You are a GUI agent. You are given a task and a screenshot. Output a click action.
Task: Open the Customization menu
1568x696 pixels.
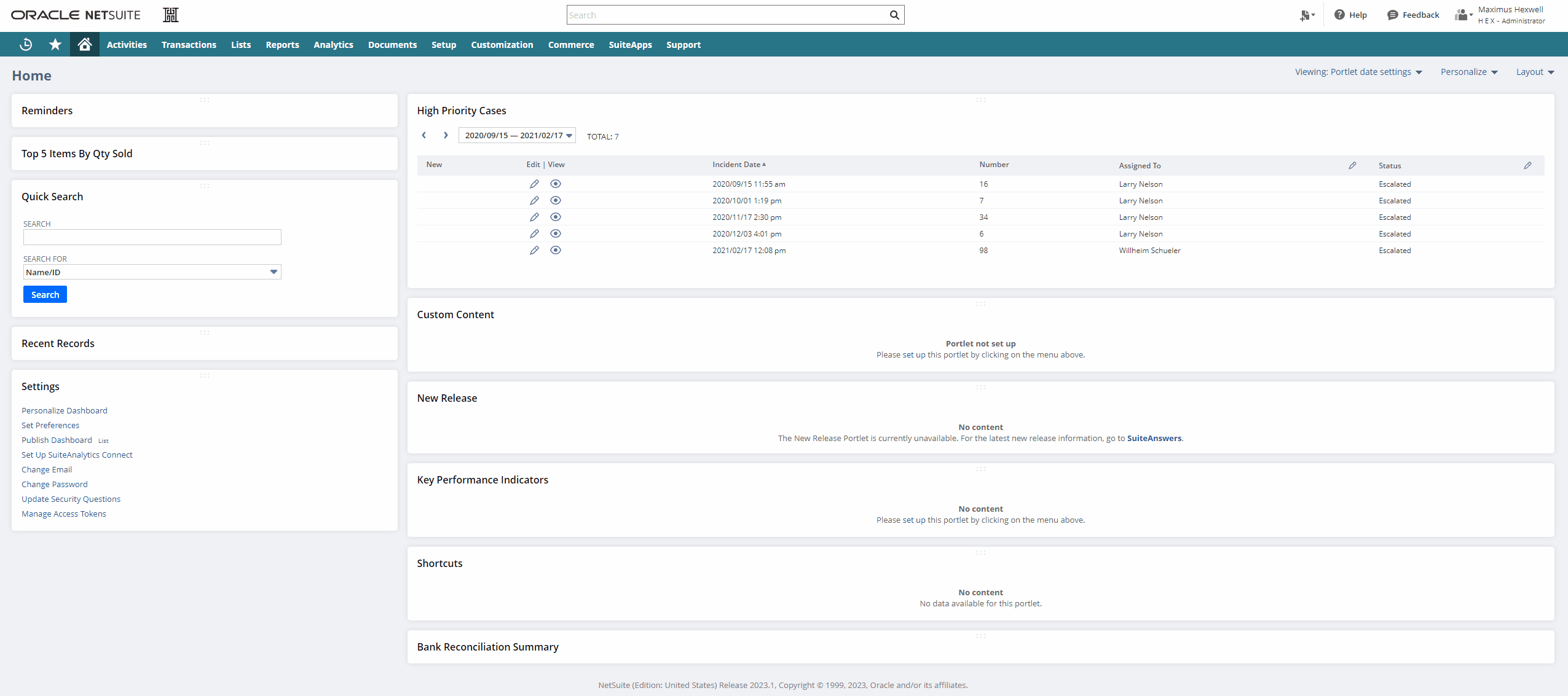(x=502, y=44)
